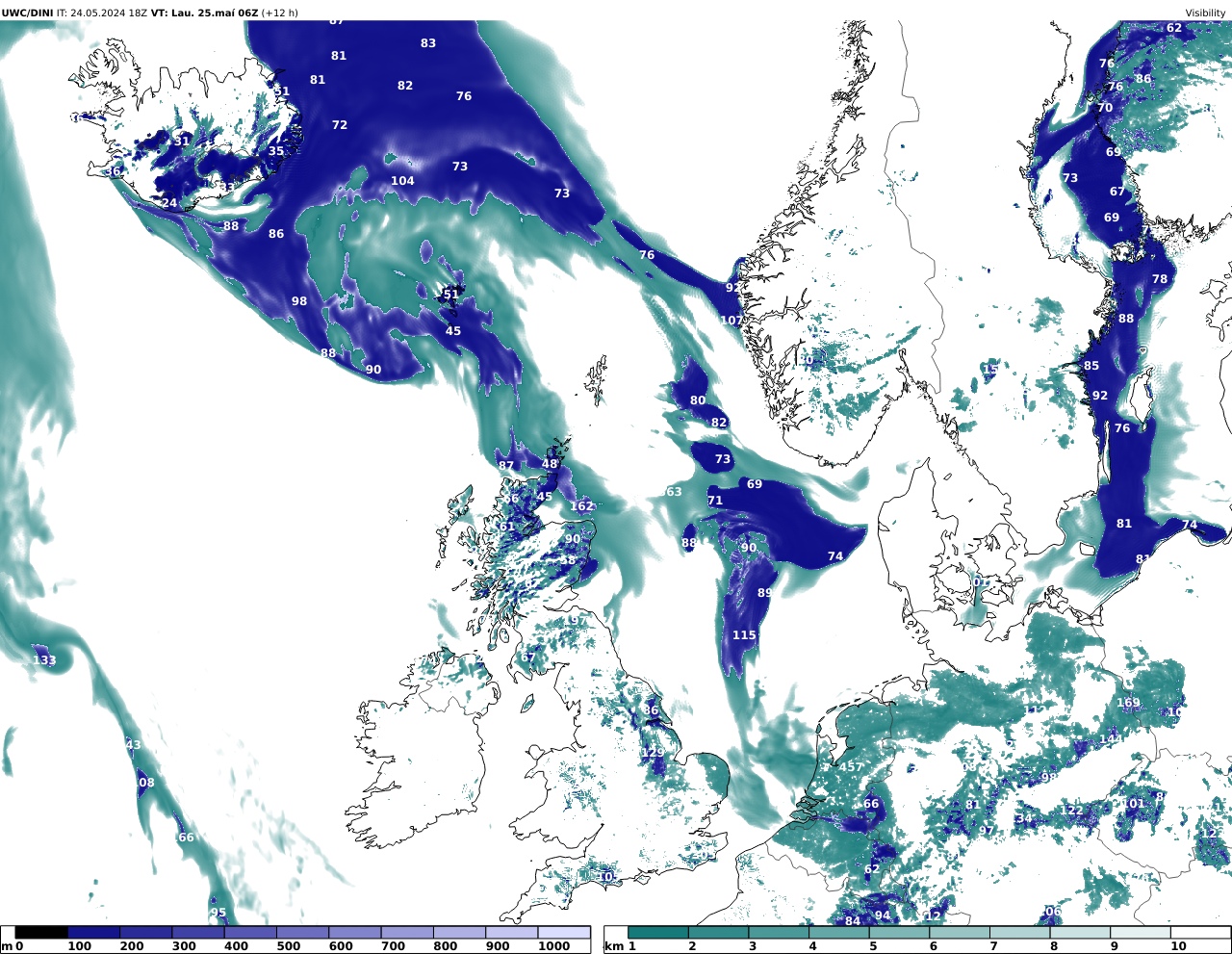Click the 500–600 m legend swatch
Viewport: 1232px width, 954px height.
pyautogui.click(x=302, y=932)
